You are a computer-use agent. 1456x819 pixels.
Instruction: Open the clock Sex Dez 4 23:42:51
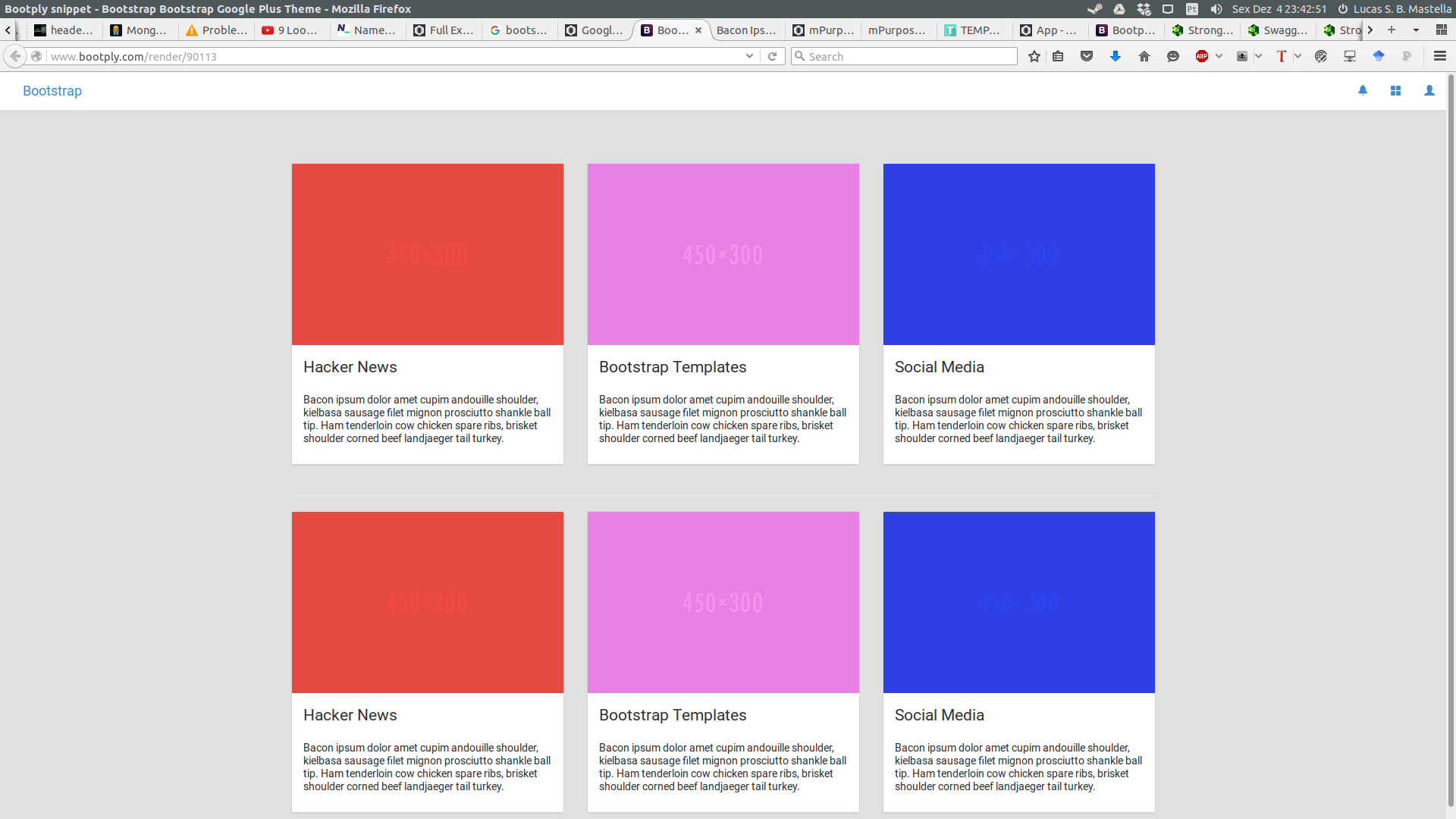[x=1279, y=9]
